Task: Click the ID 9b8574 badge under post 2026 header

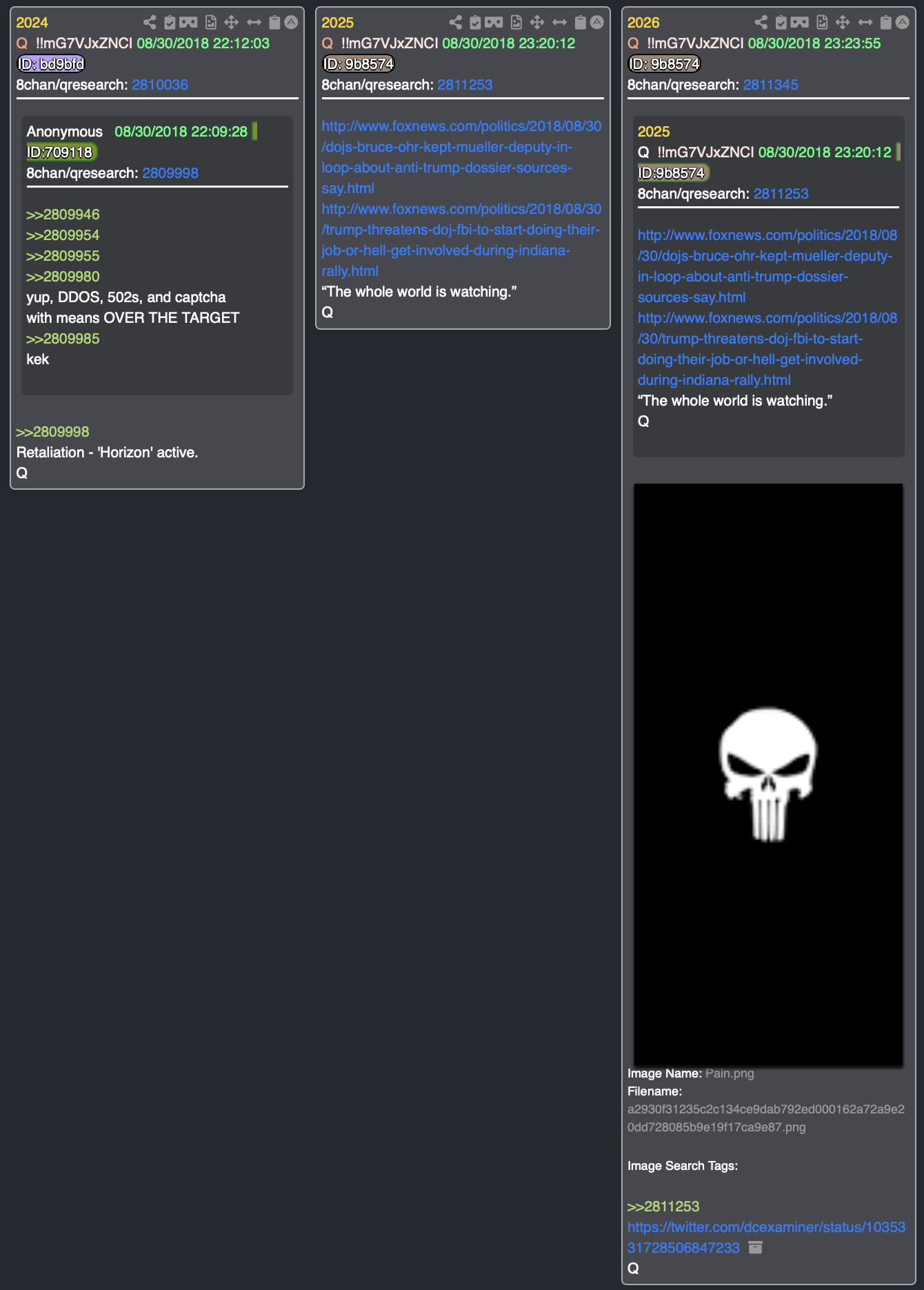Action: coord(664,64)
